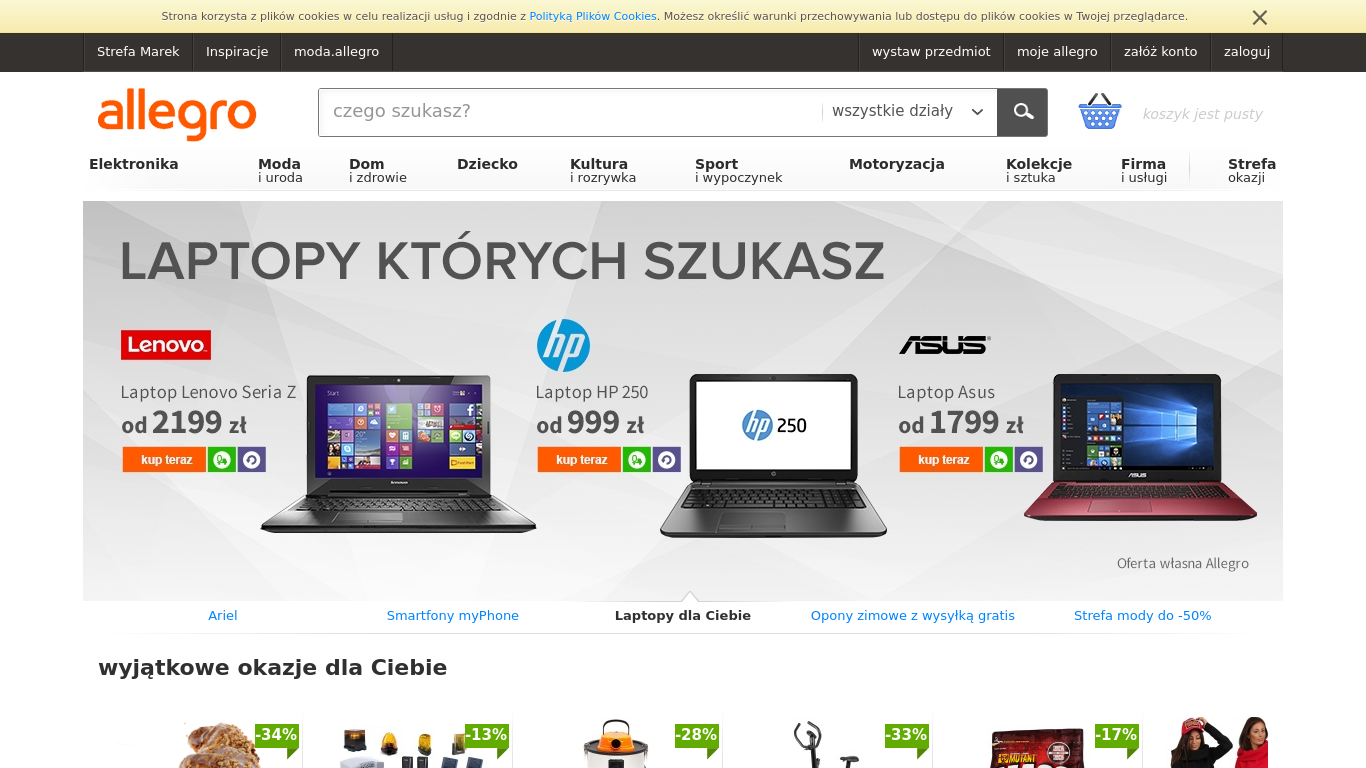
Task: Switch to the 'Smartfony myPhone' banner tab
Action: click(452, 616)
